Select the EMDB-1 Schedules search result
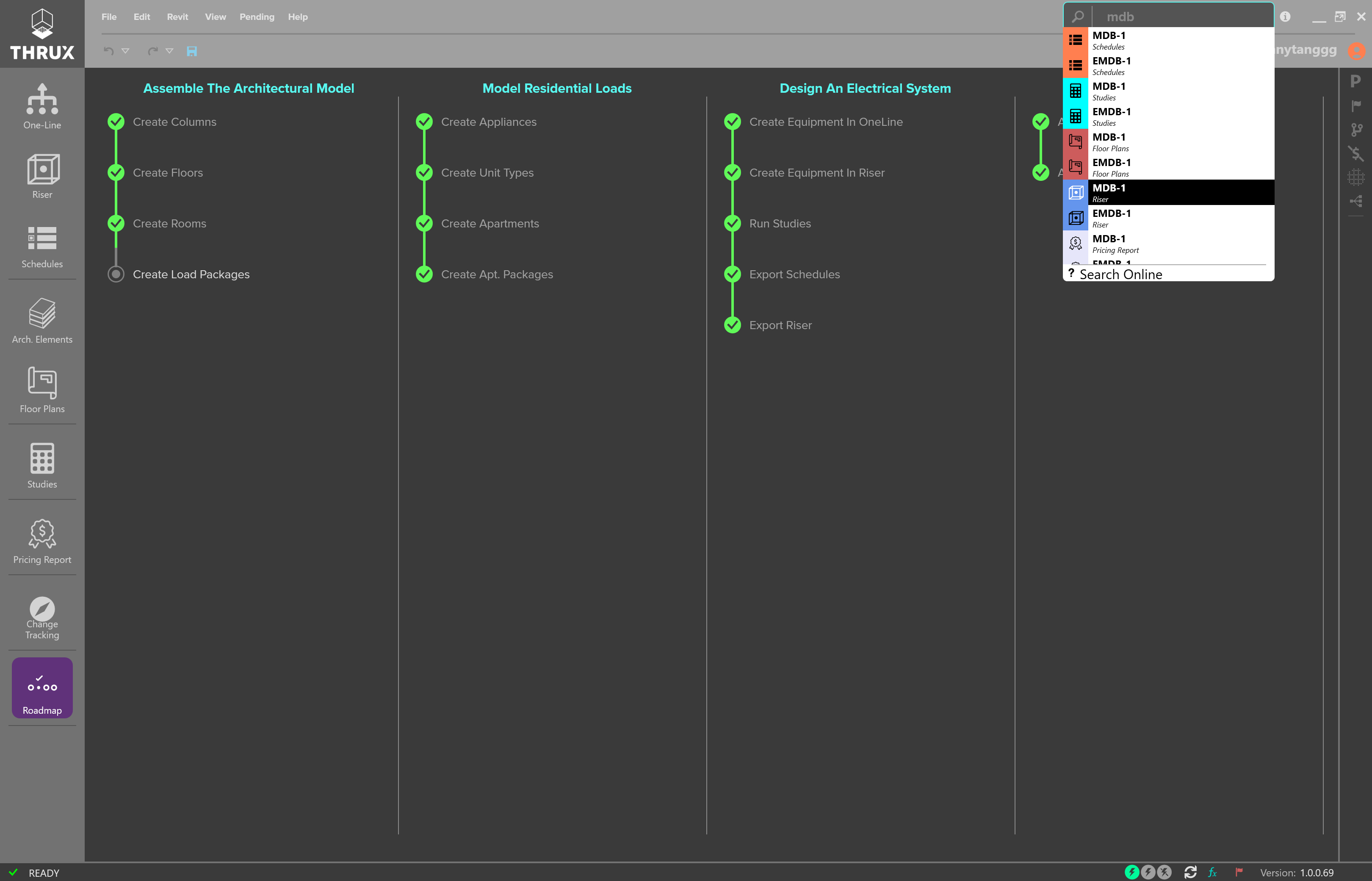This screenshot has height=881, width=1372. pos(1168,65)
